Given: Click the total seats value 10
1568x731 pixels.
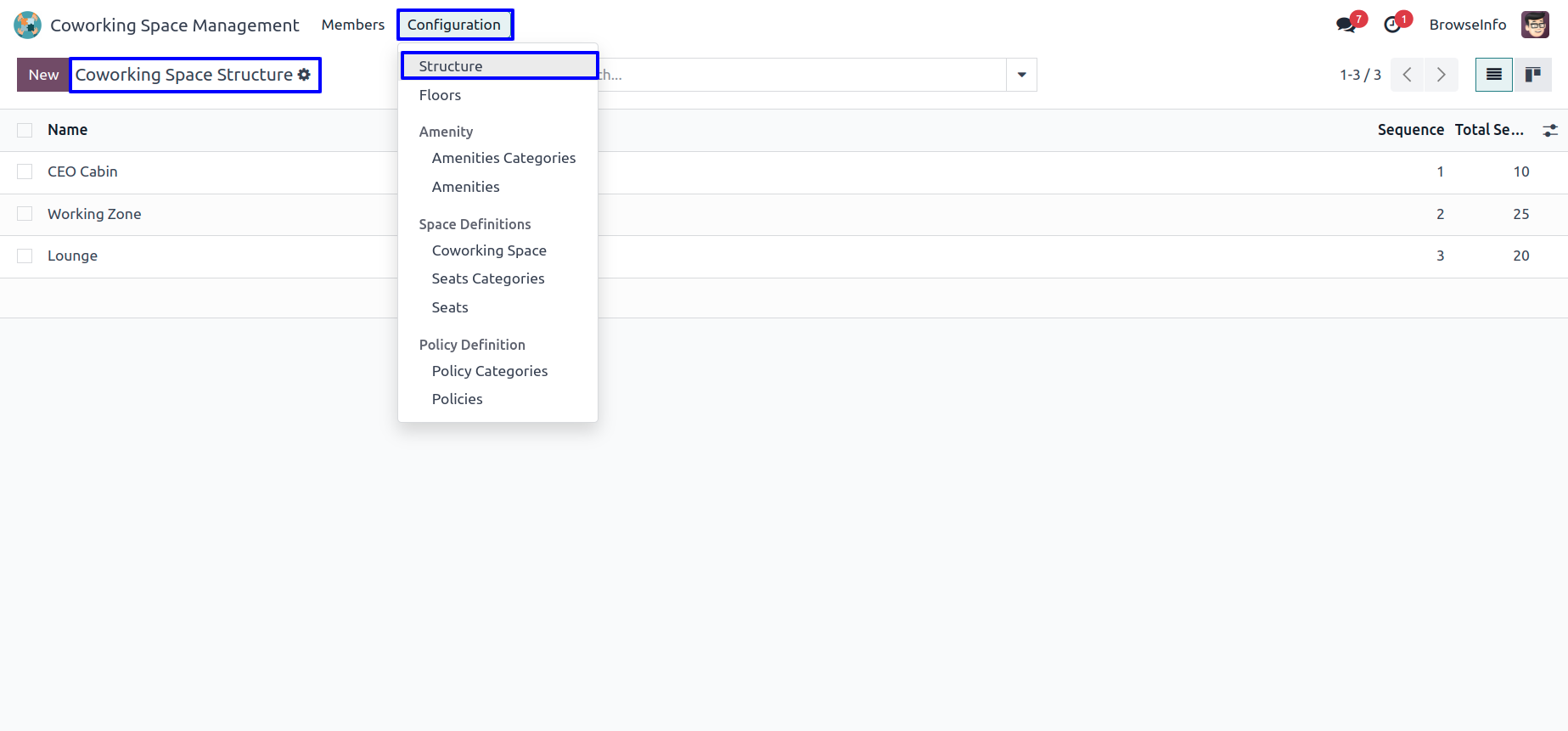Looking at the screenshot, I should [x=1520, y=172].
